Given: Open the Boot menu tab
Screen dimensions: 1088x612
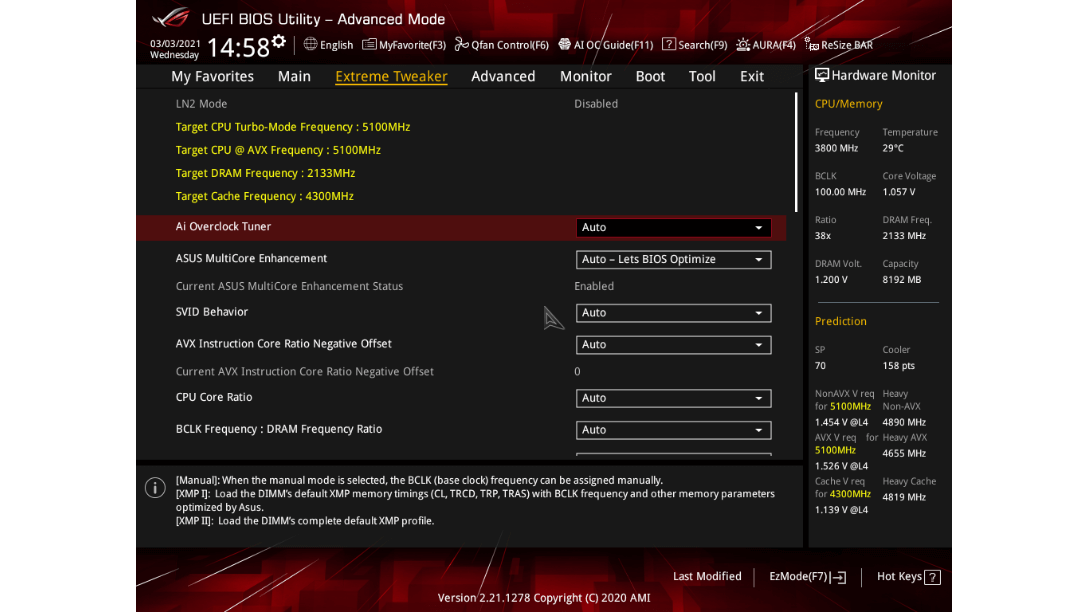Looking at the screenshot, I should [x=650, y=75].
